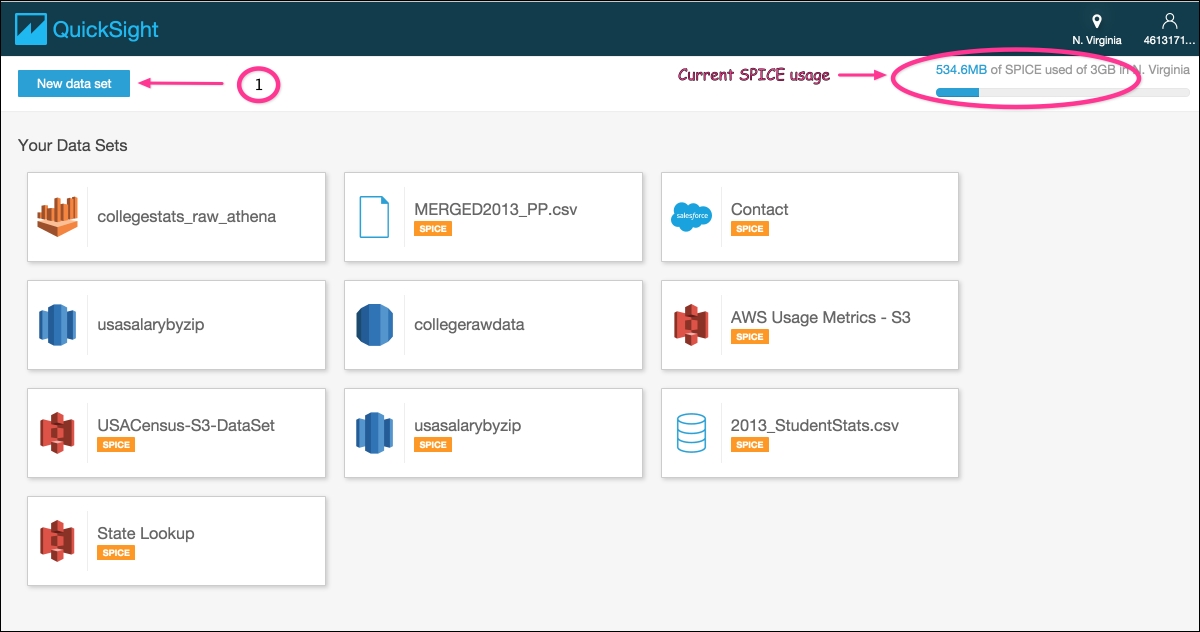Click the Your Data Sets heading
Screen dimensions: 1200x632
(x=73, y=146)
